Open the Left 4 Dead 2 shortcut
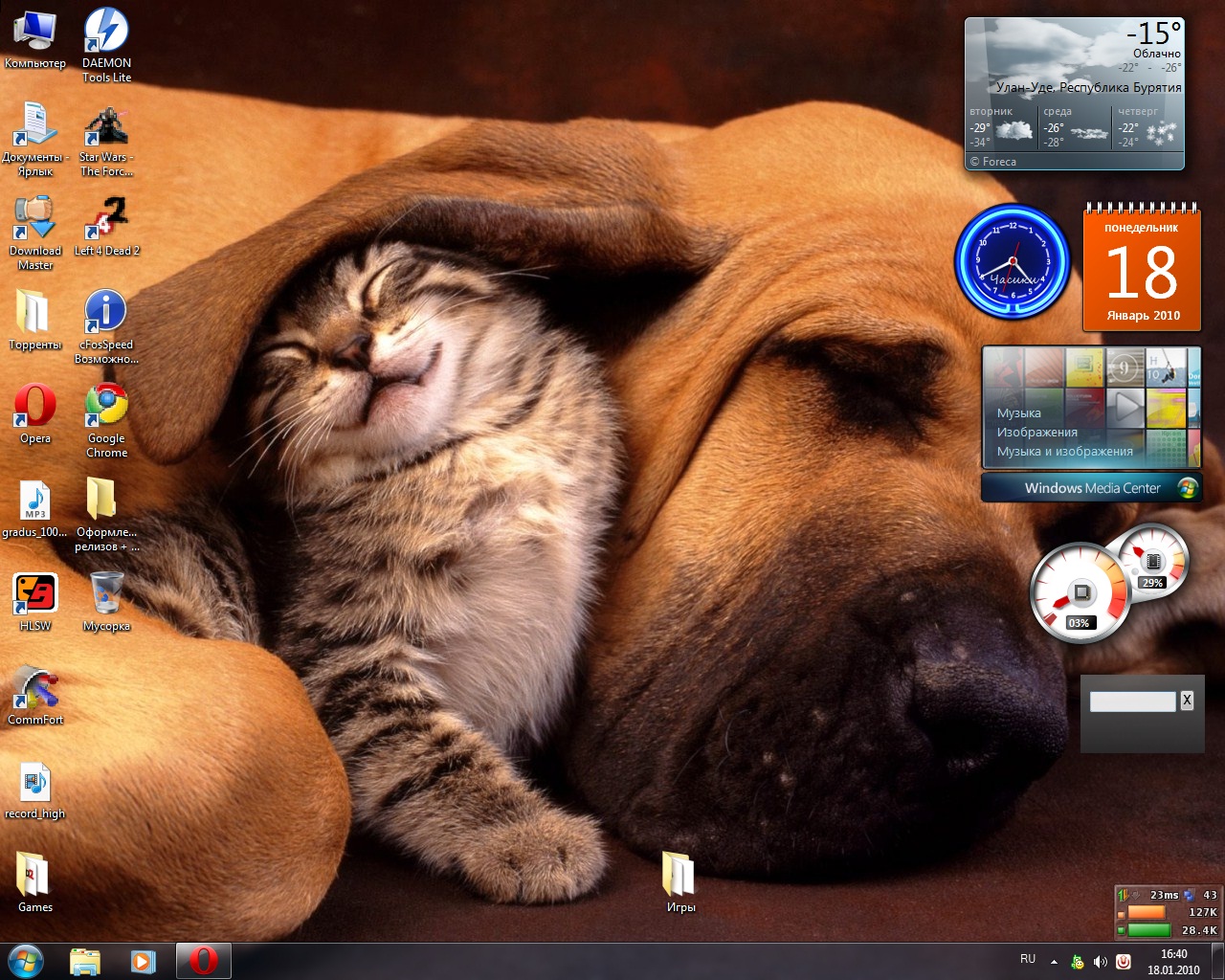The width and height of the screenshot is (1225, 980). pyautogui.click(x=106, y=219)
